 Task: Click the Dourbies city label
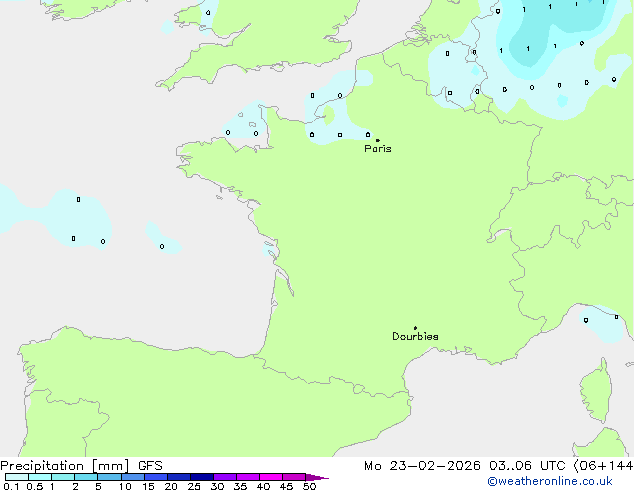tap(415, 336)
